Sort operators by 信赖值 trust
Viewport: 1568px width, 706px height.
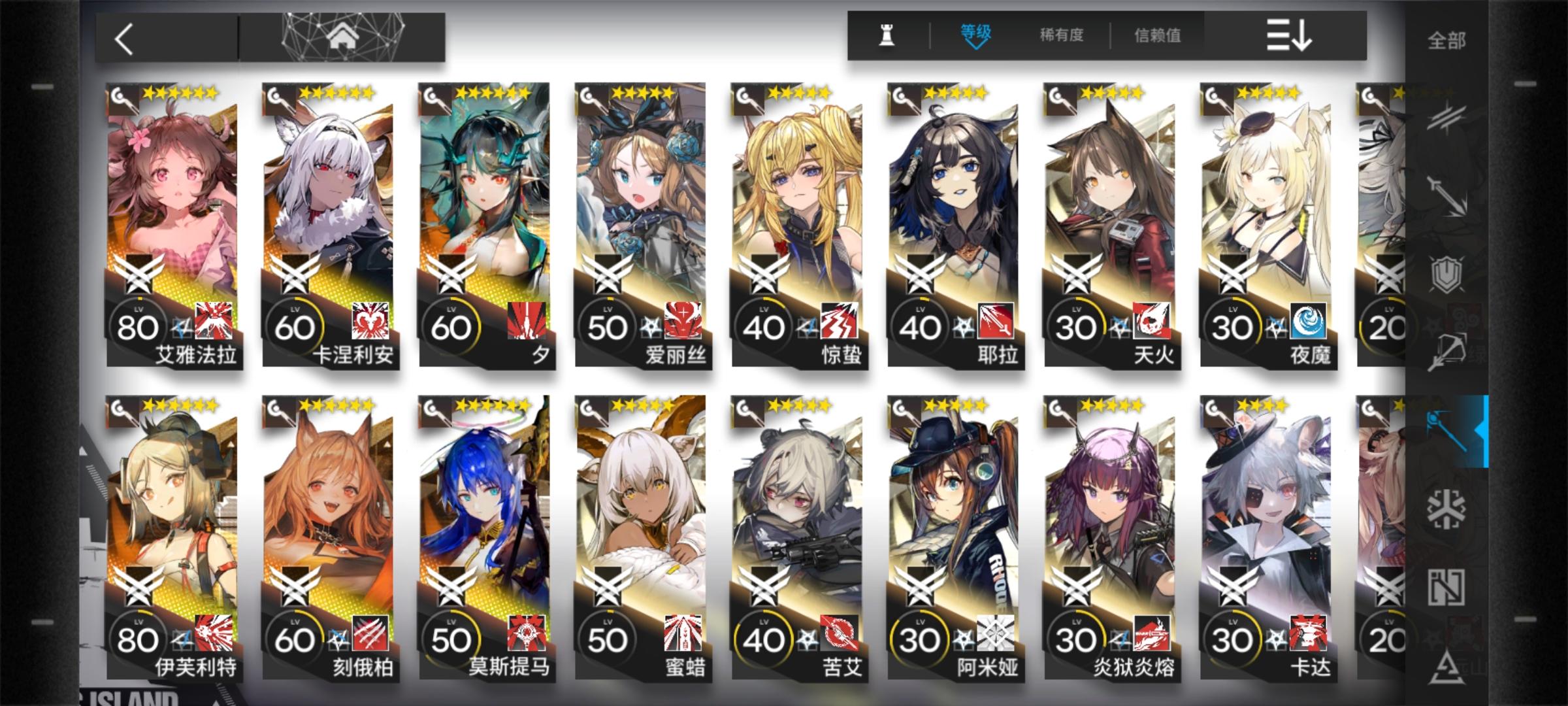1157,35
